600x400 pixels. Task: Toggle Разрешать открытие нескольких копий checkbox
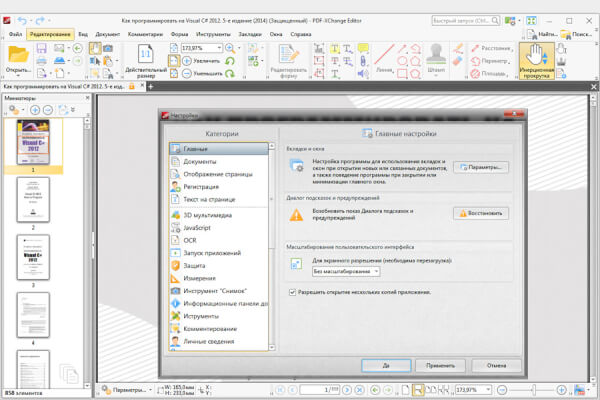pyautogui.click(x=292, y=292)
